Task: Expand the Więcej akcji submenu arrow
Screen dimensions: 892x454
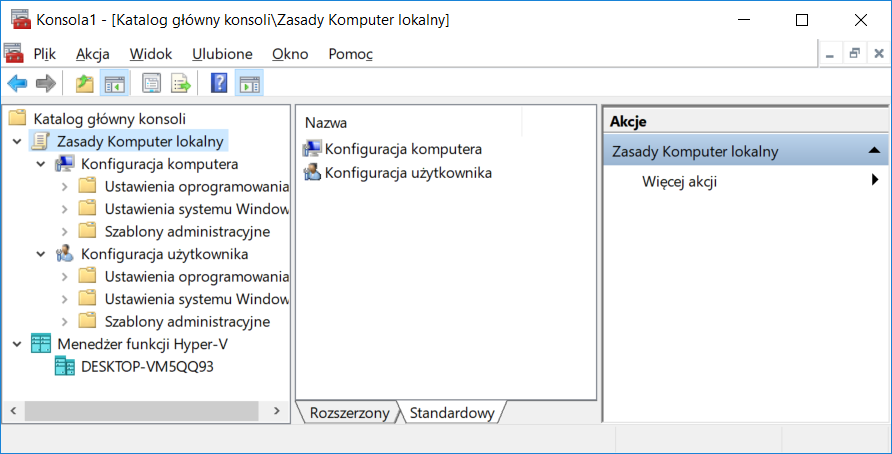Action: tap(874, 181)
